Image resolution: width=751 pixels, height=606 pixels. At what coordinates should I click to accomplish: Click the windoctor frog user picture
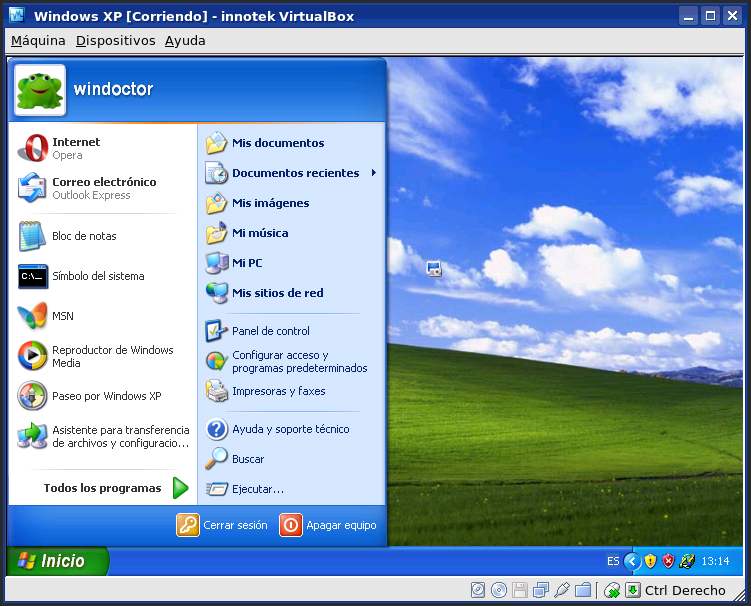pyautogui.click(x=40, y=90)
